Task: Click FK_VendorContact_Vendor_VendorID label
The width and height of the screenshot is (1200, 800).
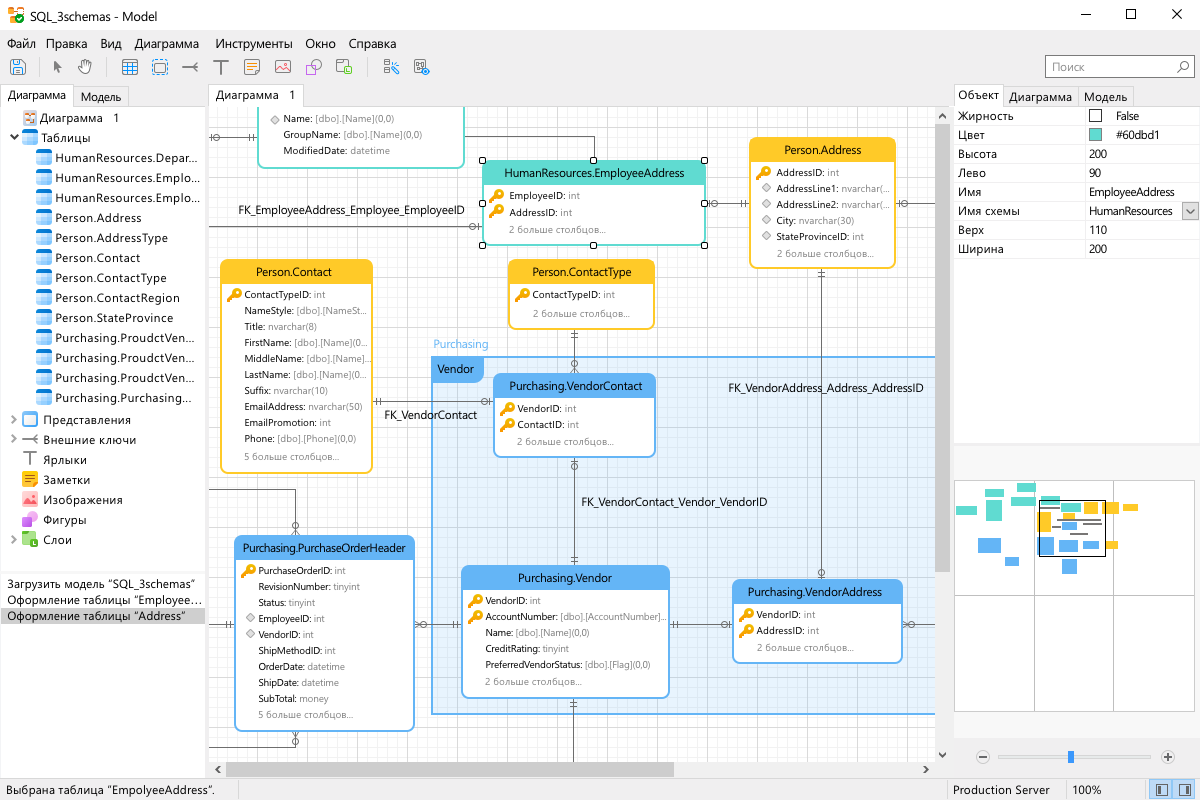Action: [x=674, y=502]
